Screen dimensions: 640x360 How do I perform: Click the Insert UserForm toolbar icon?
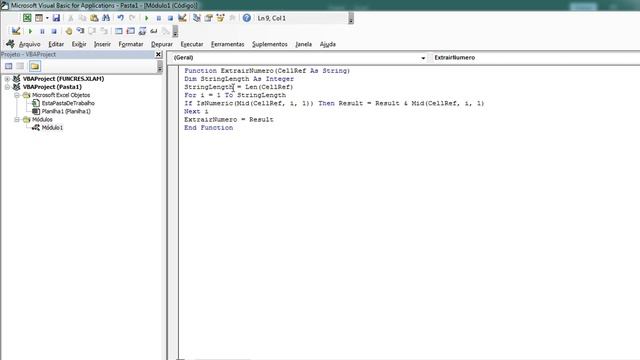click(x=39, y=18)
